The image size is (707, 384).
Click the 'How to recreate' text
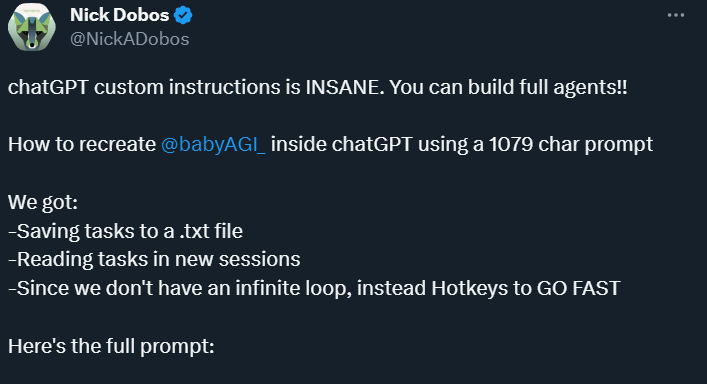pyautogui.click(x=82, y=145)
